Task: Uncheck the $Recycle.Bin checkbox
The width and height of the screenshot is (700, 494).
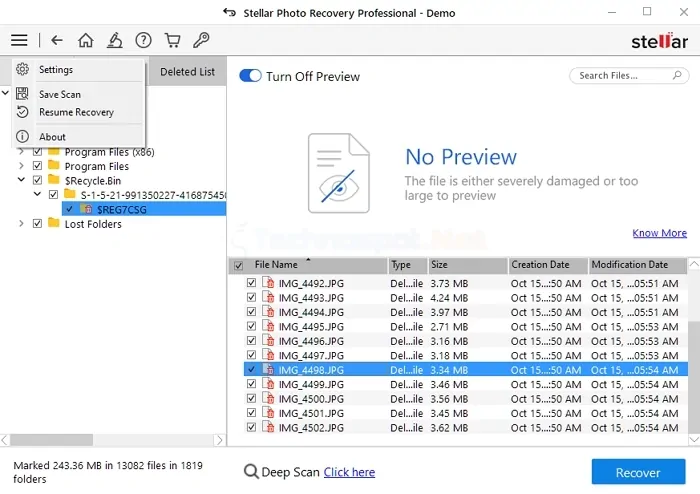Action: (38, 180)
